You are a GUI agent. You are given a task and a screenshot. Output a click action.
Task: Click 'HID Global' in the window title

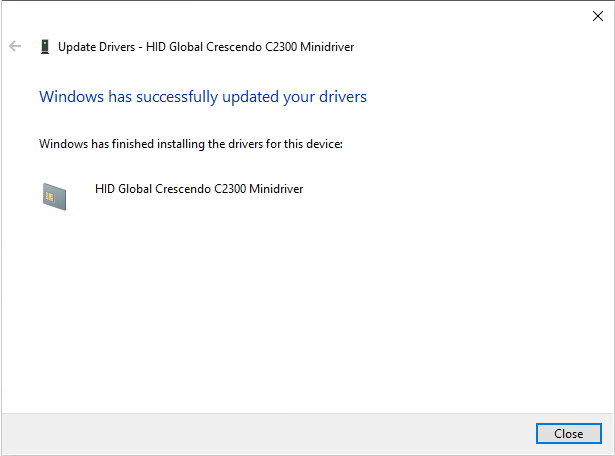174,47
